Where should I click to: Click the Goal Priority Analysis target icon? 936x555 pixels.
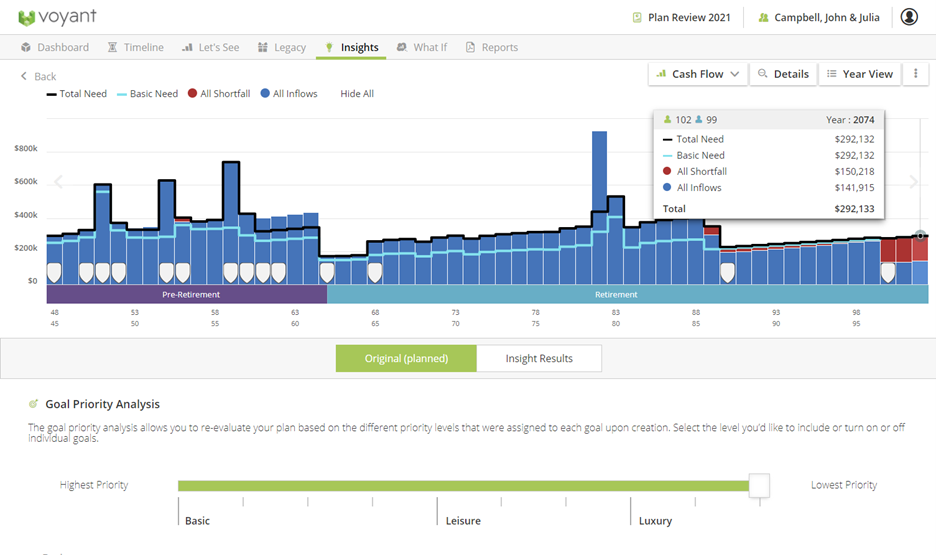(34, 404)
